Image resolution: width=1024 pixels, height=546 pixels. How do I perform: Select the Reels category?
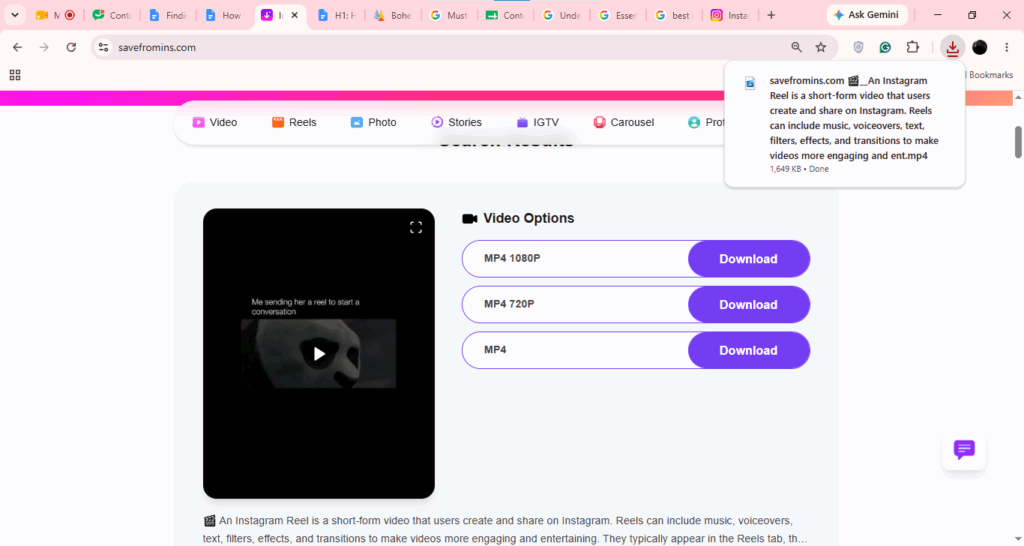point(294,122)
